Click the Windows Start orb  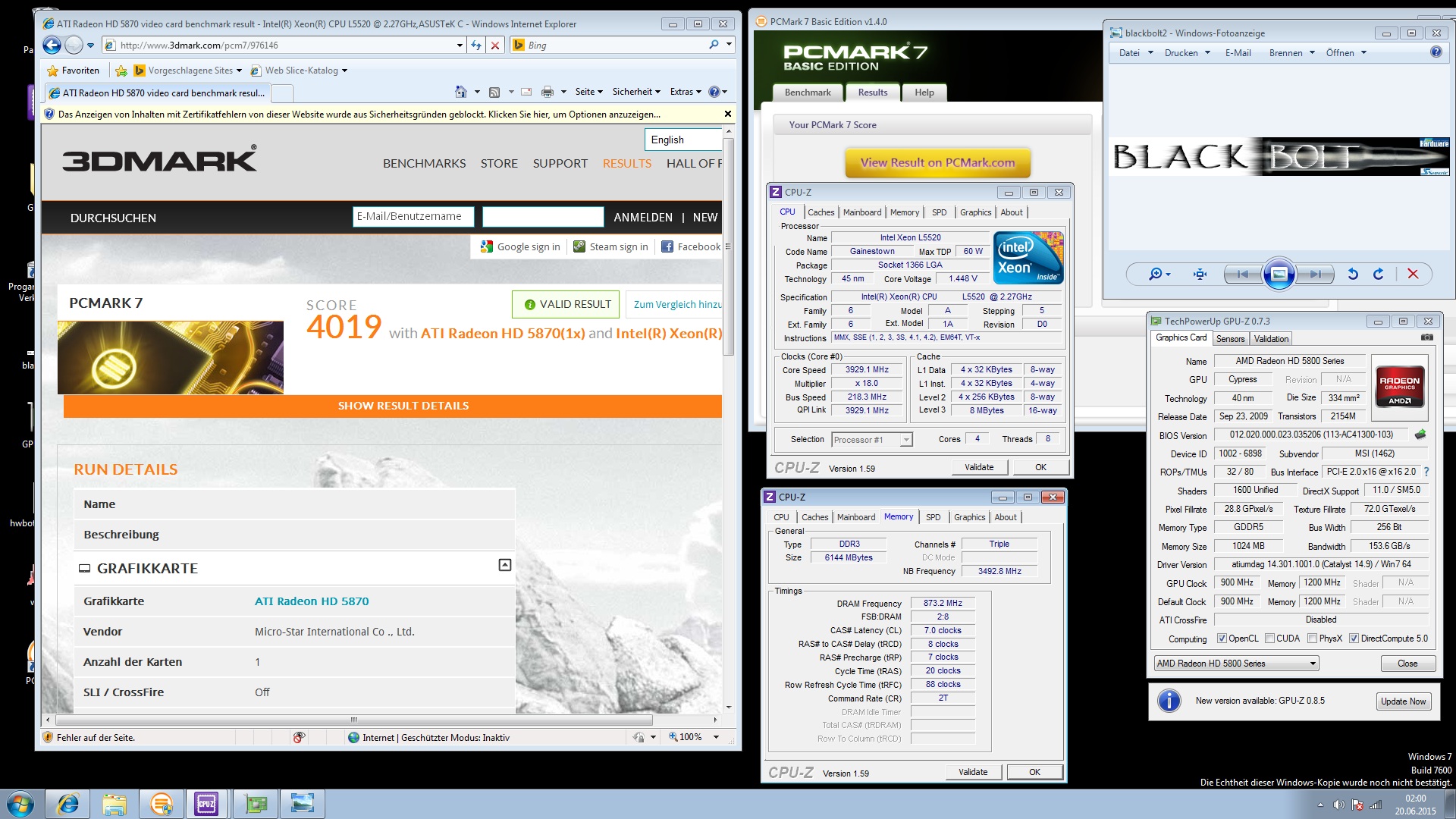[x=20, y=804]
